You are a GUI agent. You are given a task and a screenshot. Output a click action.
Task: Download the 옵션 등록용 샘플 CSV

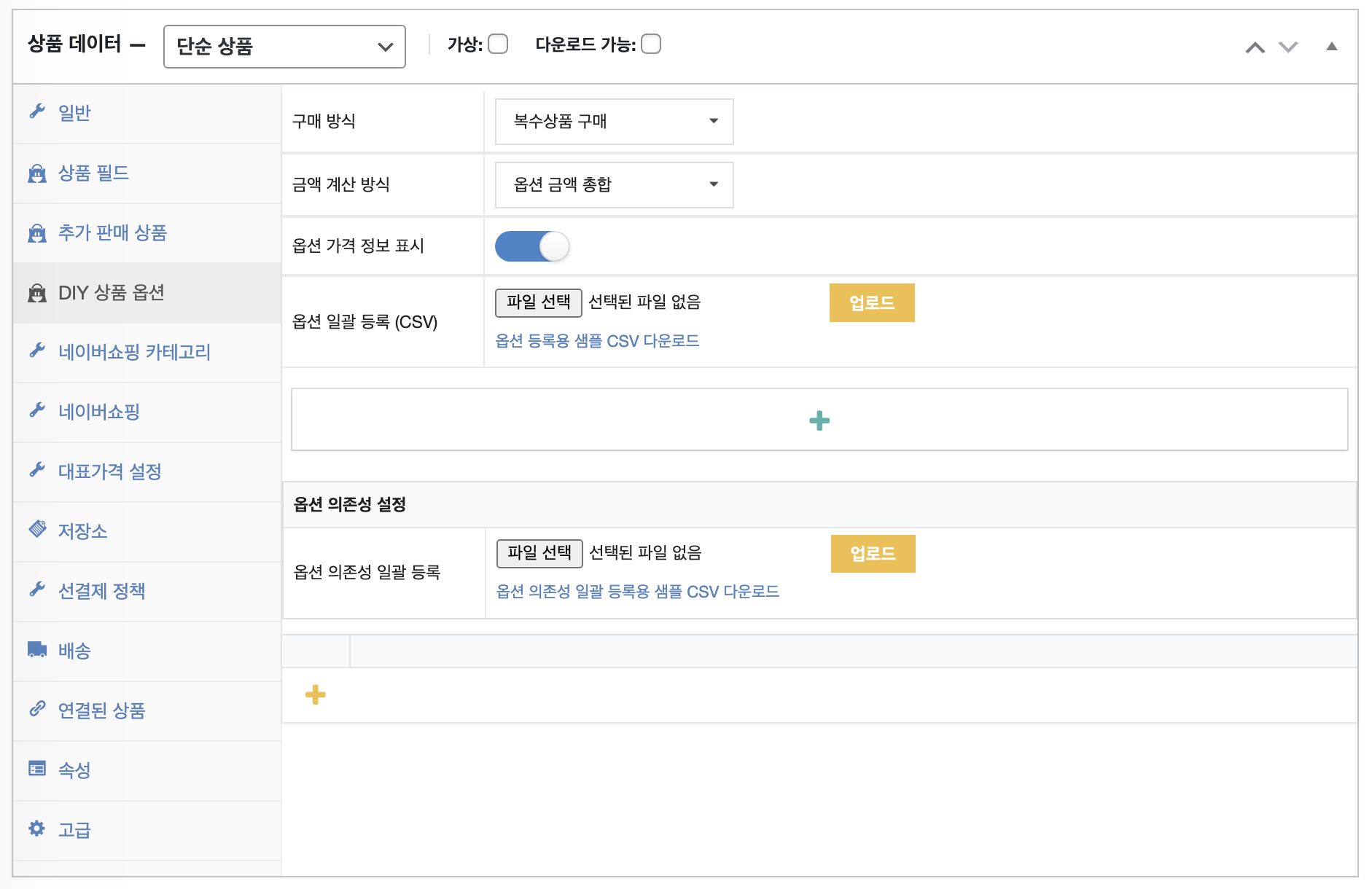pos(597,341)
